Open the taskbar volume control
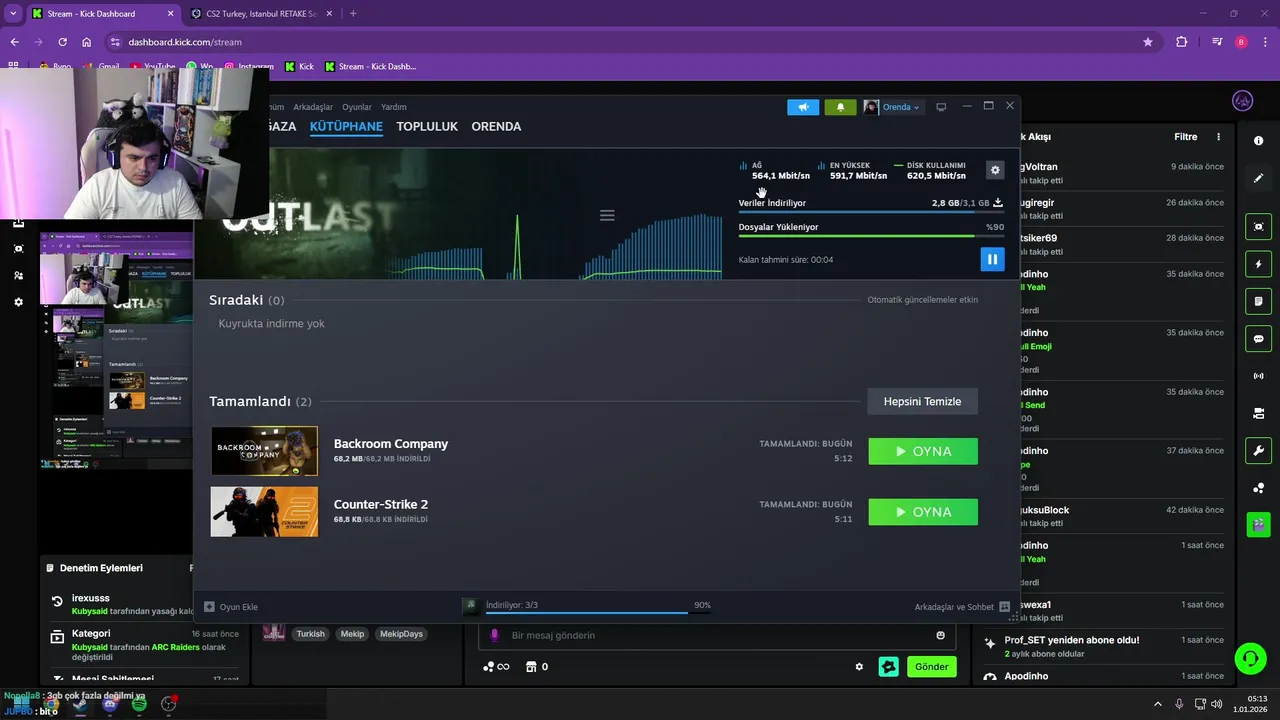Screen dimensions: 1280x720 [1216, 704]
